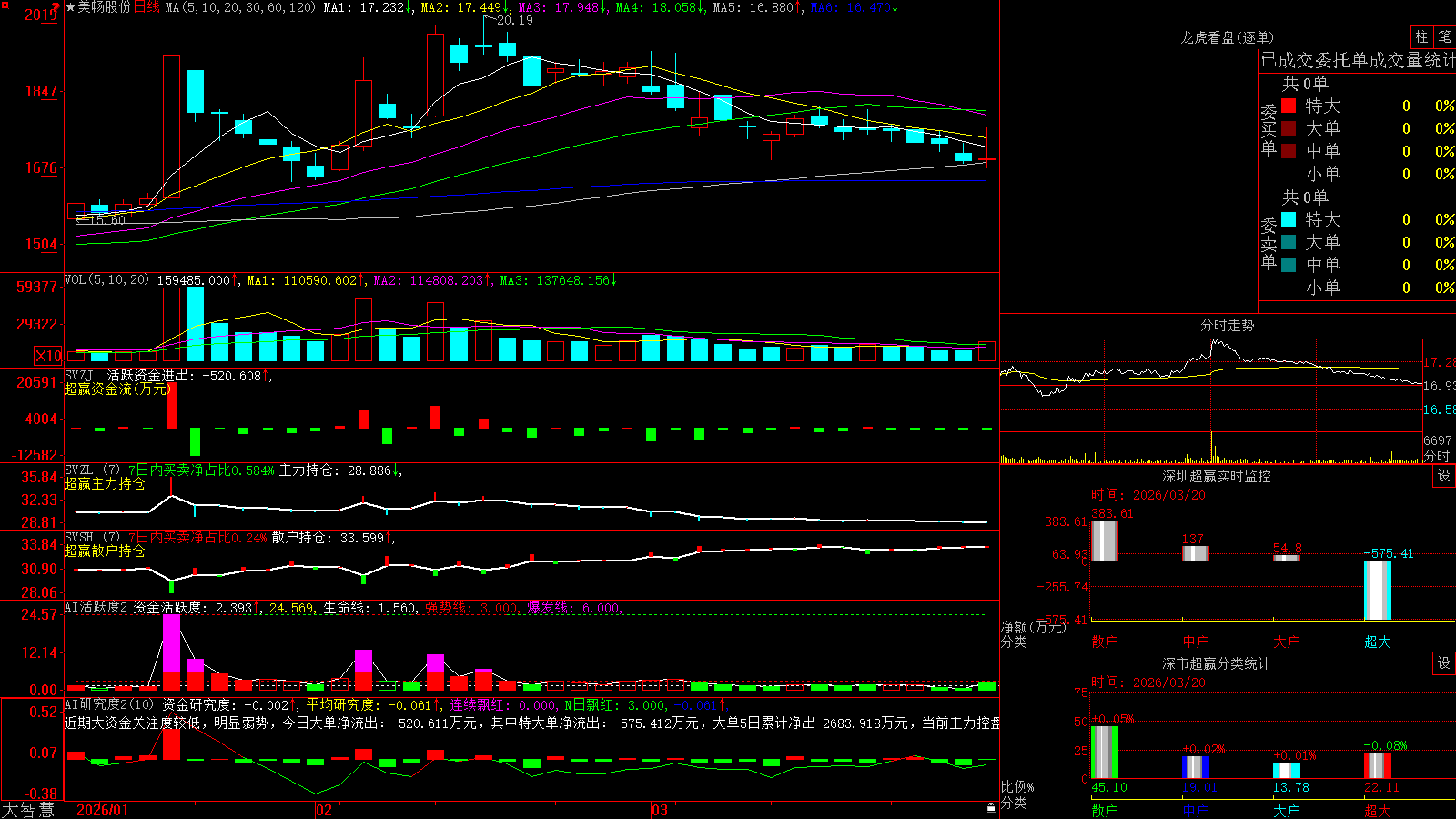Image resolution: width=1456 pixels, height=819 pixels.
Task: Click the 平均研究度: -0.061 label
Action: point(369,704)
